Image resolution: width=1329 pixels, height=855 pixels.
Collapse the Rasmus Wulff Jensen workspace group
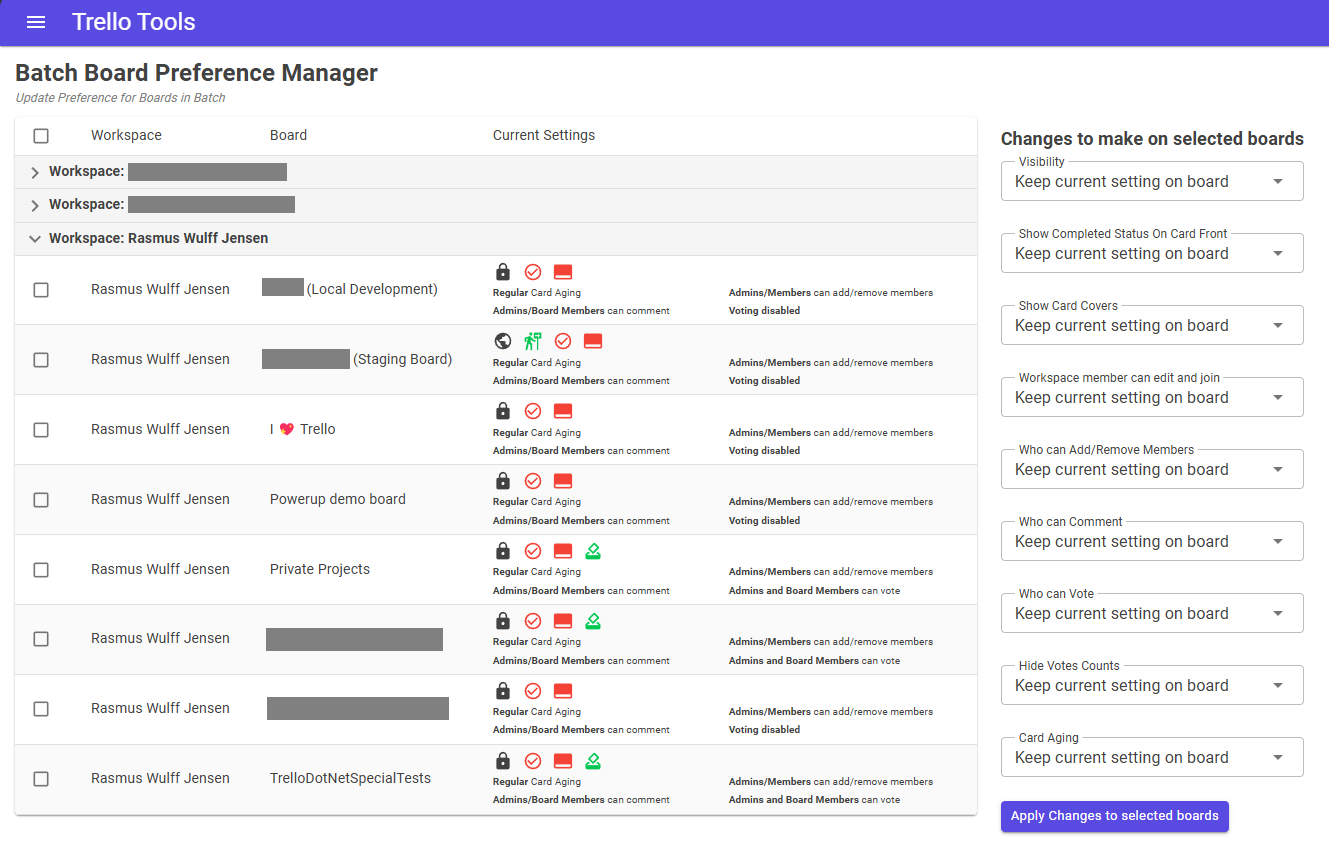pyautogui.click(x=35, y=239)
